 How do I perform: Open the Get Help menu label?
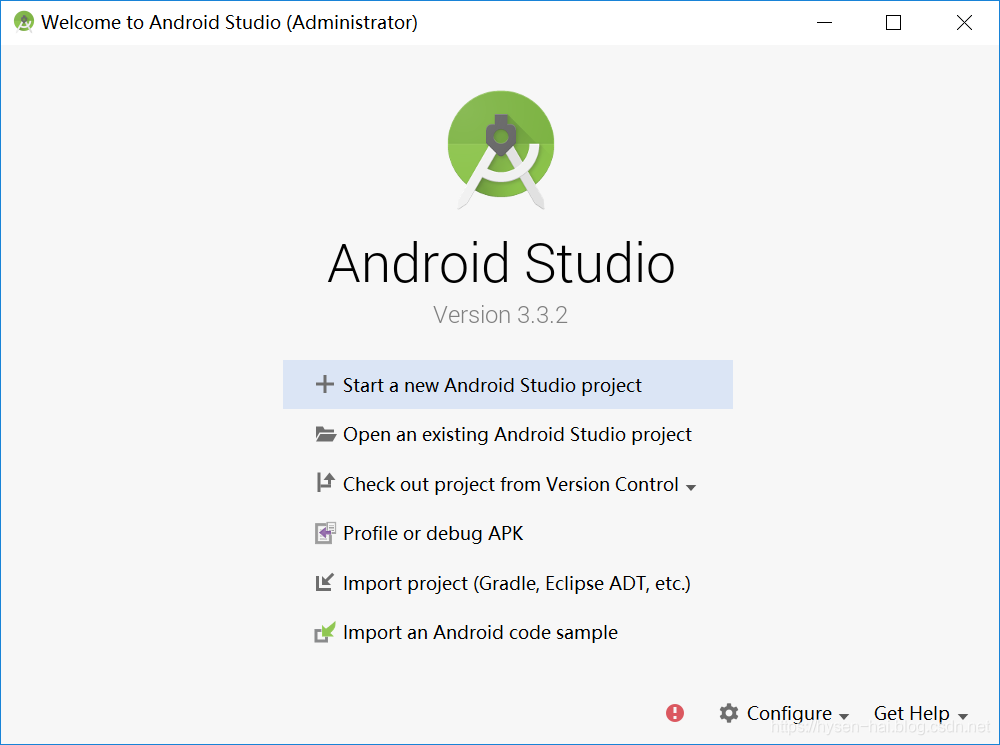911,713
